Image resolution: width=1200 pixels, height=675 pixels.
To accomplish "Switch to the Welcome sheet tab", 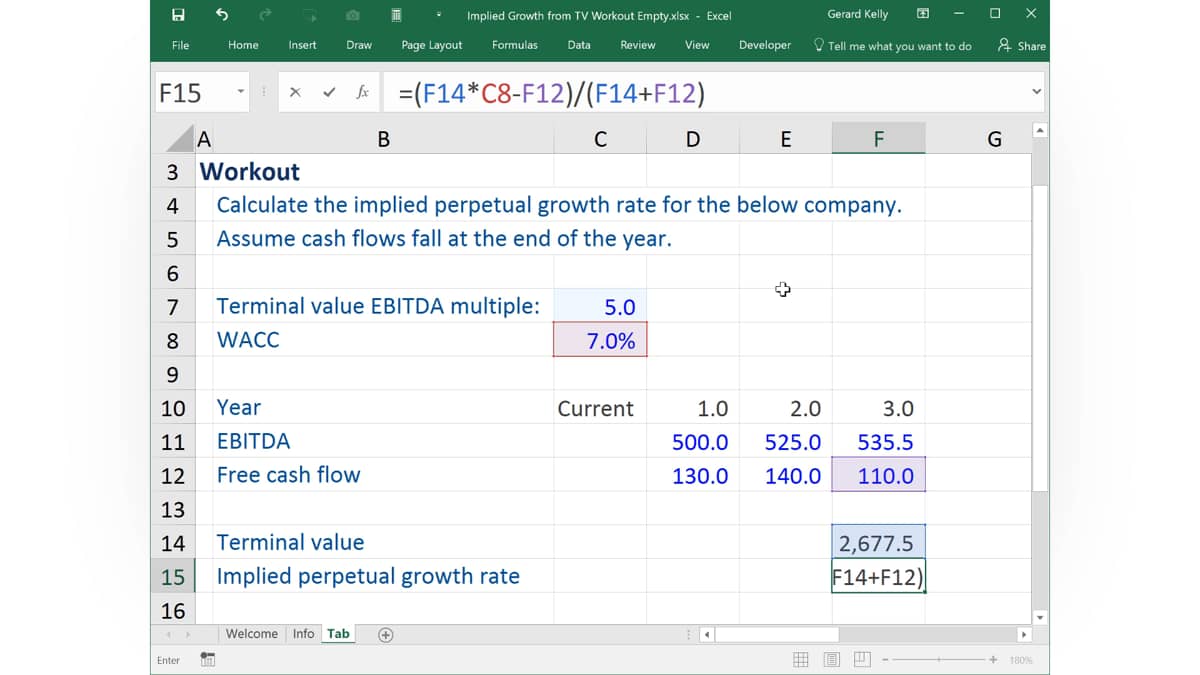I will click(x=251, y=634).
